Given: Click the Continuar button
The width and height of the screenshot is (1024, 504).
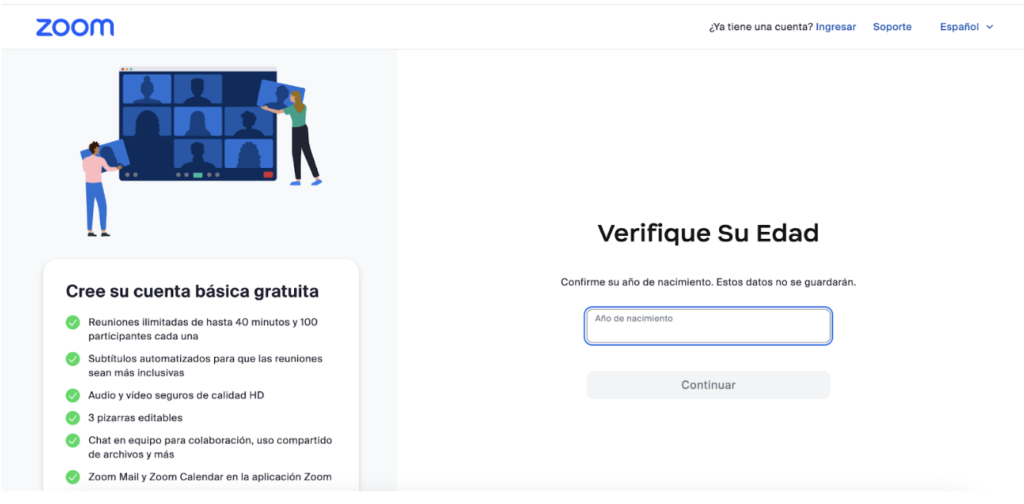Looking at the screenshot, I should pyautogui.click(x=709, y=385).
